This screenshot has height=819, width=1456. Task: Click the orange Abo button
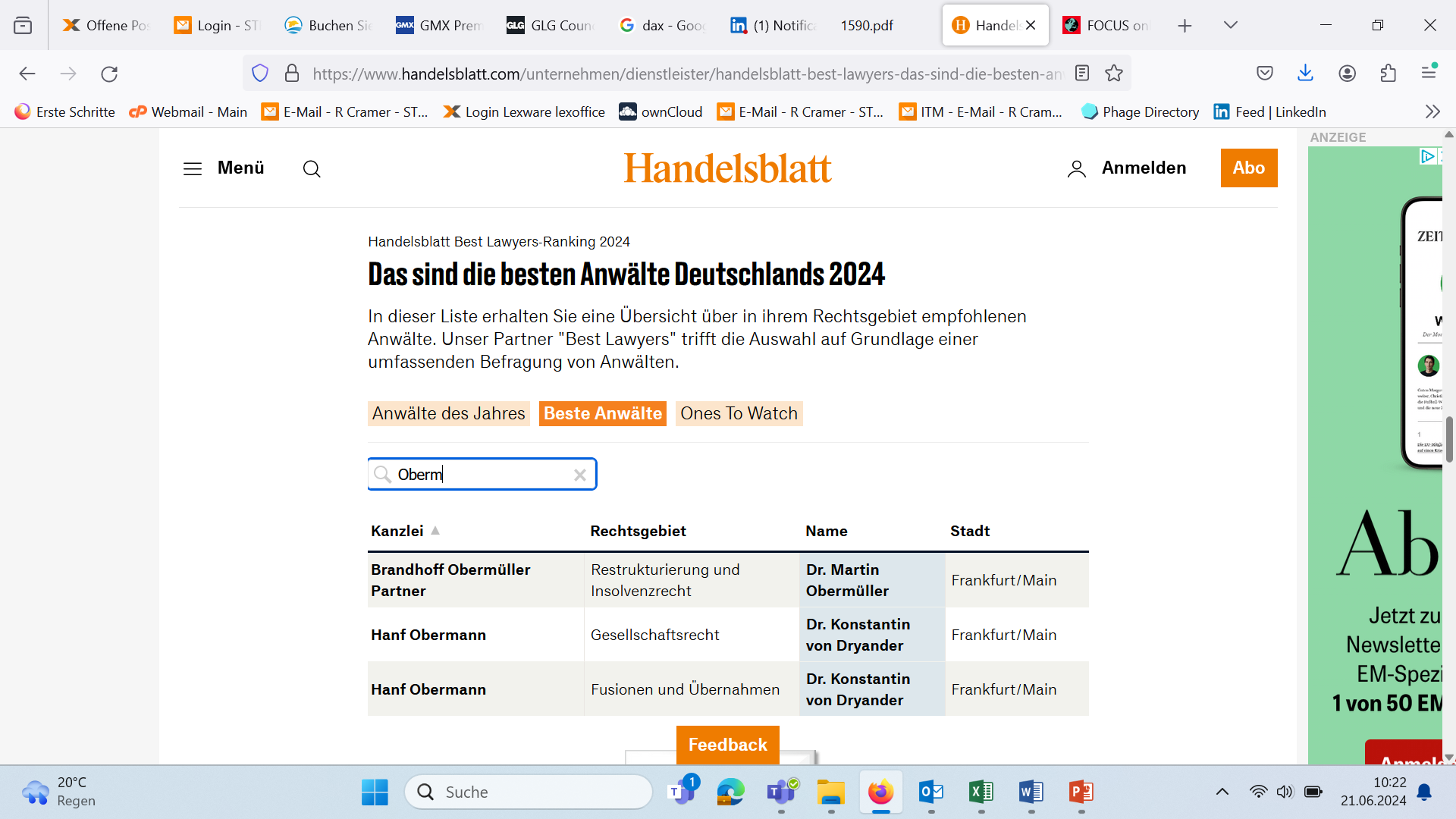point(1248,168)
